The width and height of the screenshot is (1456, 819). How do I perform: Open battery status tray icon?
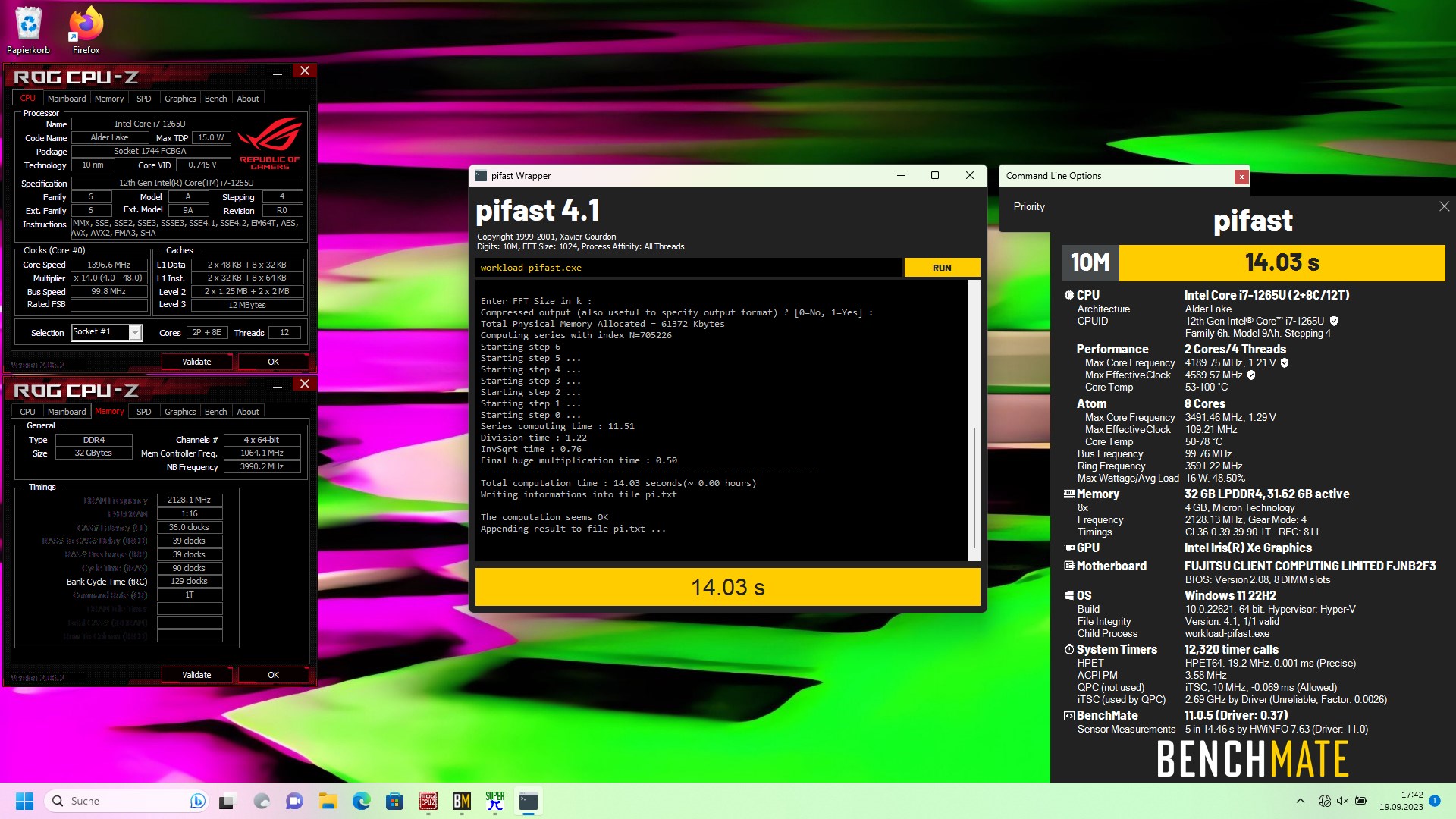click(x=1361, y=801)
